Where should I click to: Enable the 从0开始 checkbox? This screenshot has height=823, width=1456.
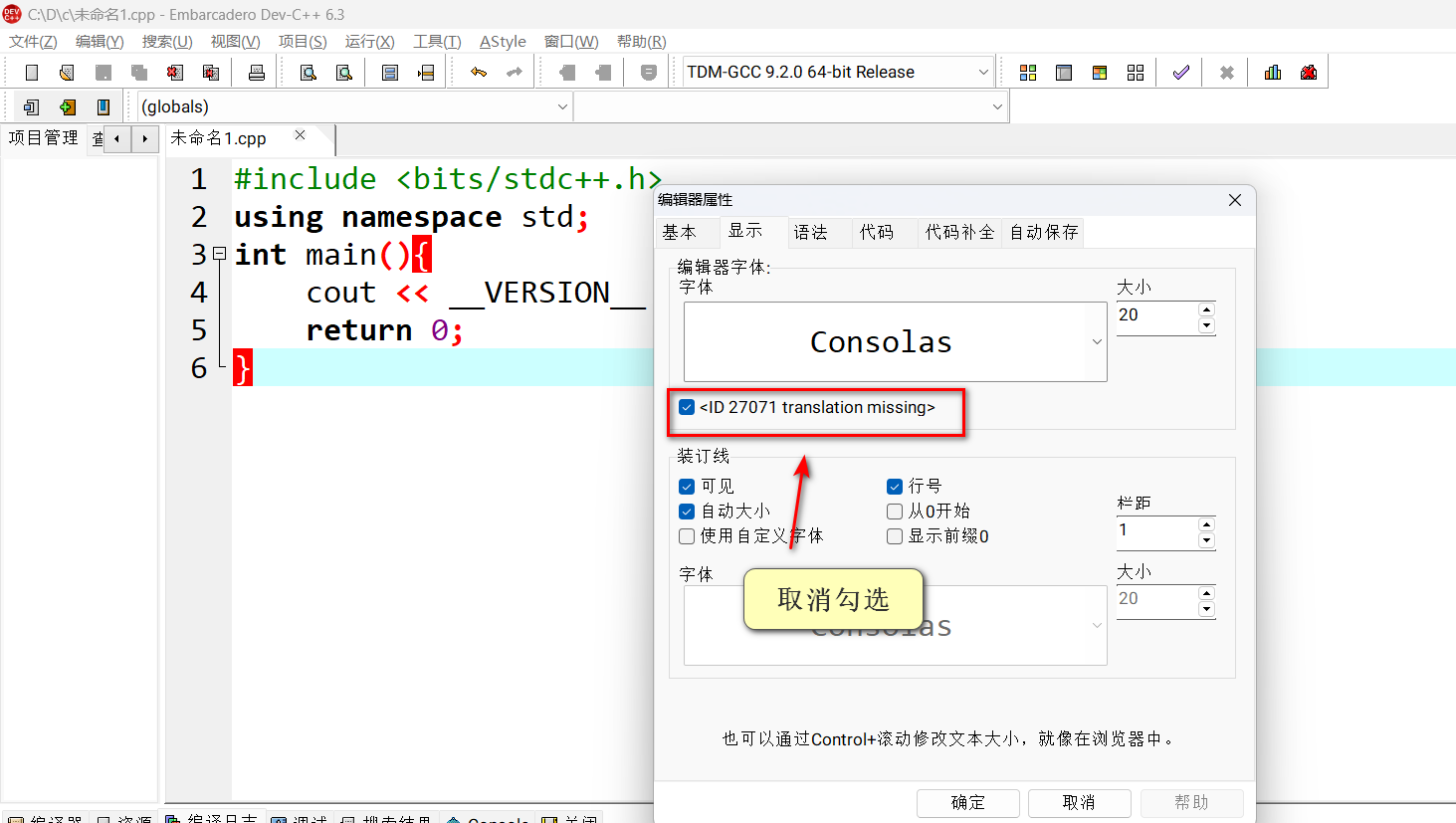[895, 512]
